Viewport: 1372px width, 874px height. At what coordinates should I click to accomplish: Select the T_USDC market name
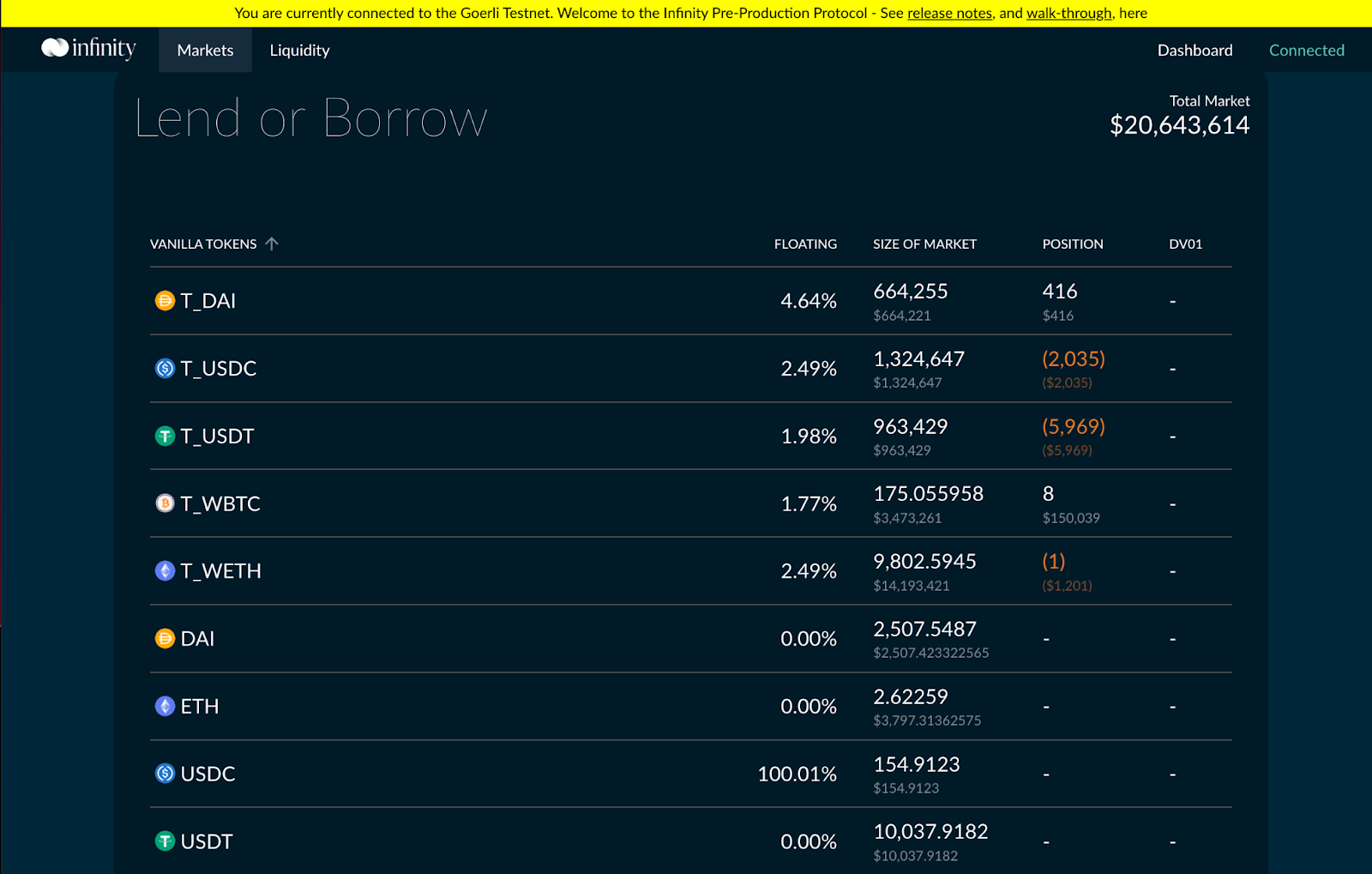click(x=219, y=369)
